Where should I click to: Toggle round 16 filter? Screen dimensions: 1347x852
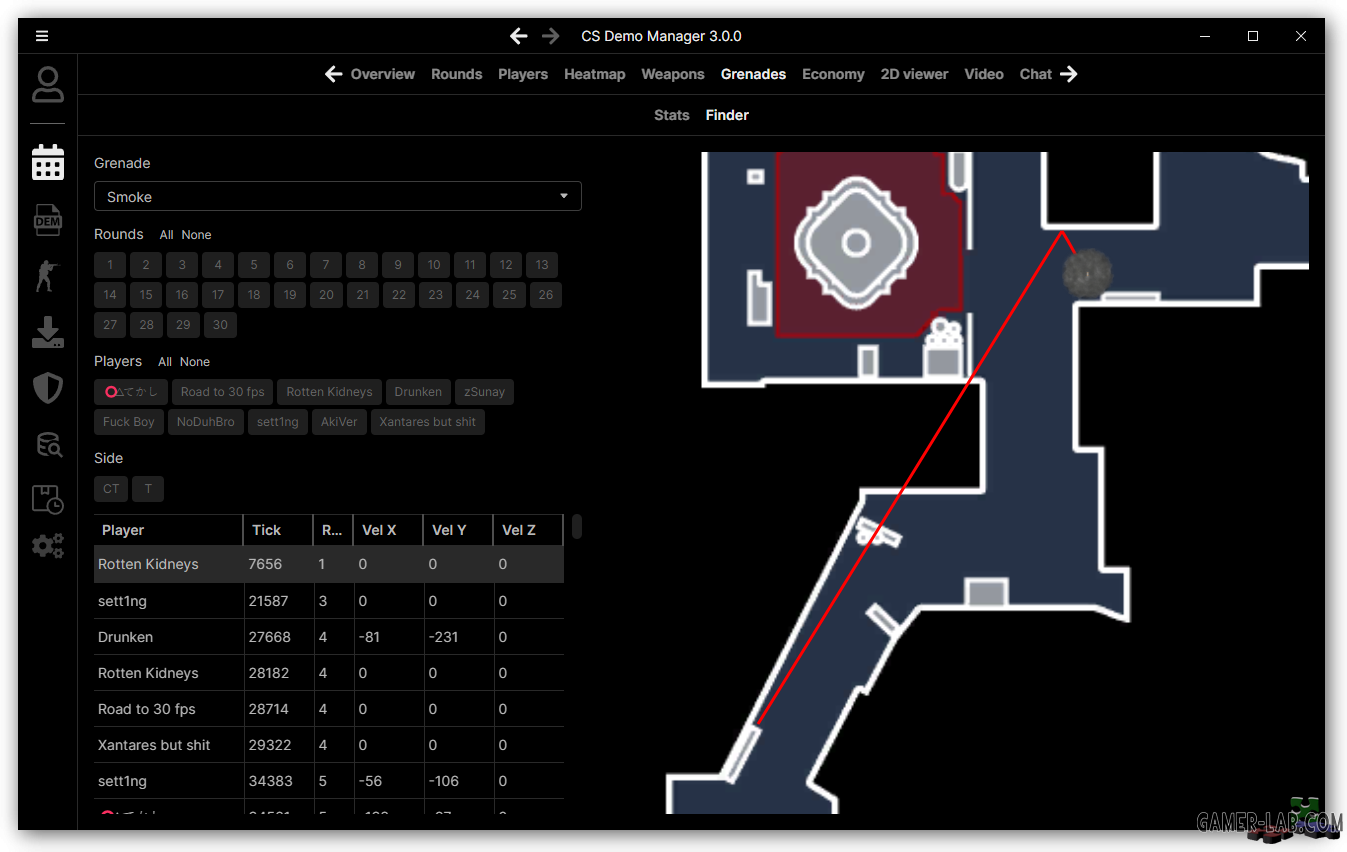(182, 295)
